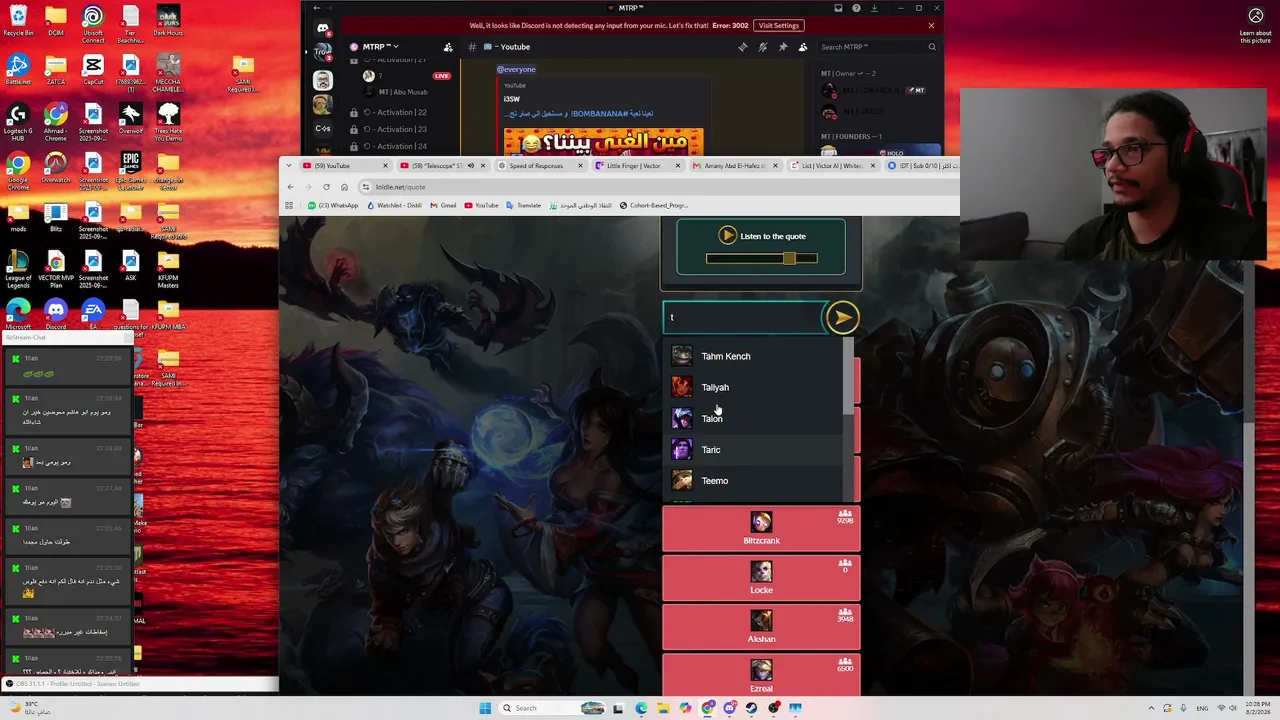Open the browser apps grid icon
Image resolution: width=1280 pixels, height=720 pixels.
[x=289, y=206]
